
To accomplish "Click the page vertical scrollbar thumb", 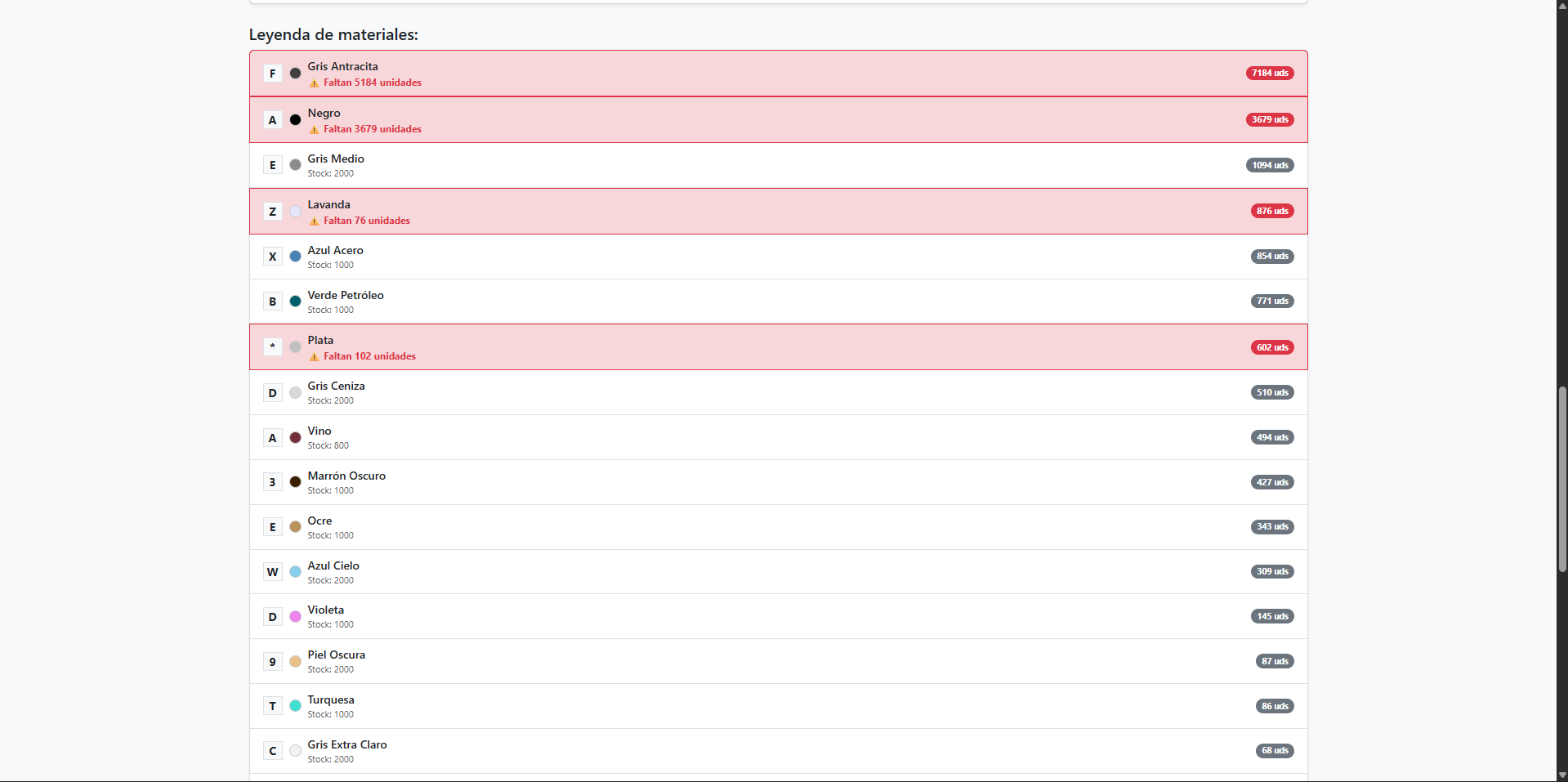I will point(1561,479).
